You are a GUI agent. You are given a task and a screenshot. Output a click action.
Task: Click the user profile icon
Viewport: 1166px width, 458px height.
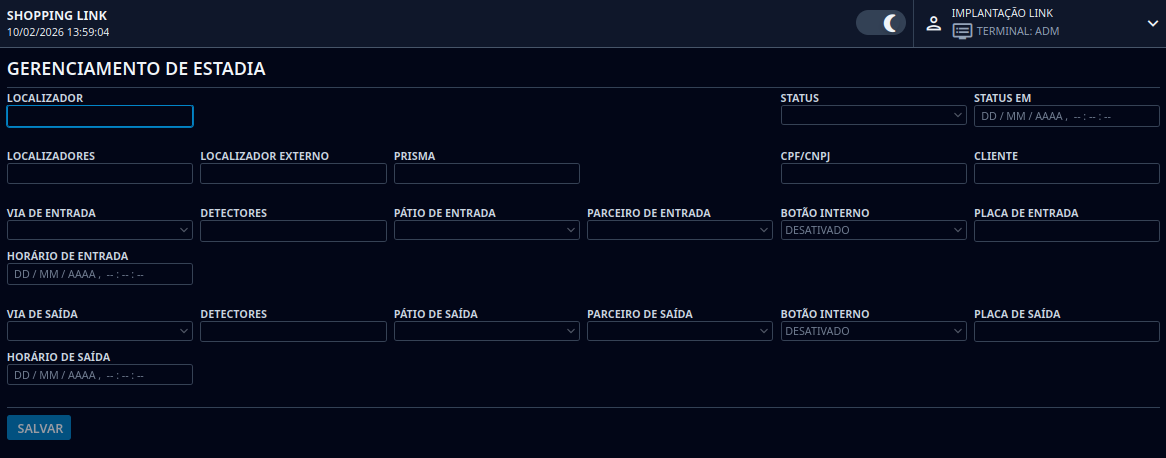[x=934, y=23]
